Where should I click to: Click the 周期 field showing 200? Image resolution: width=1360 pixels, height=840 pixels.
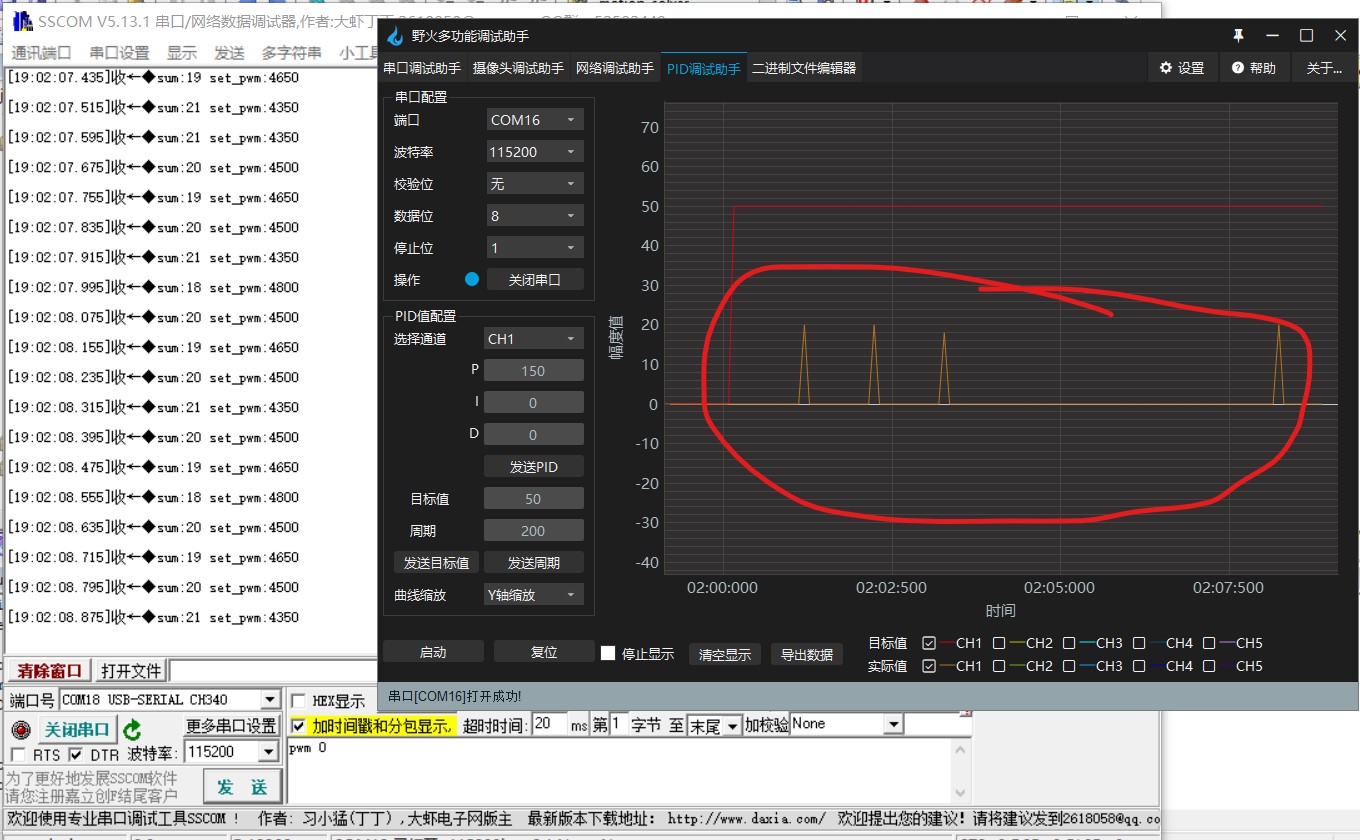tap(534, 531)
